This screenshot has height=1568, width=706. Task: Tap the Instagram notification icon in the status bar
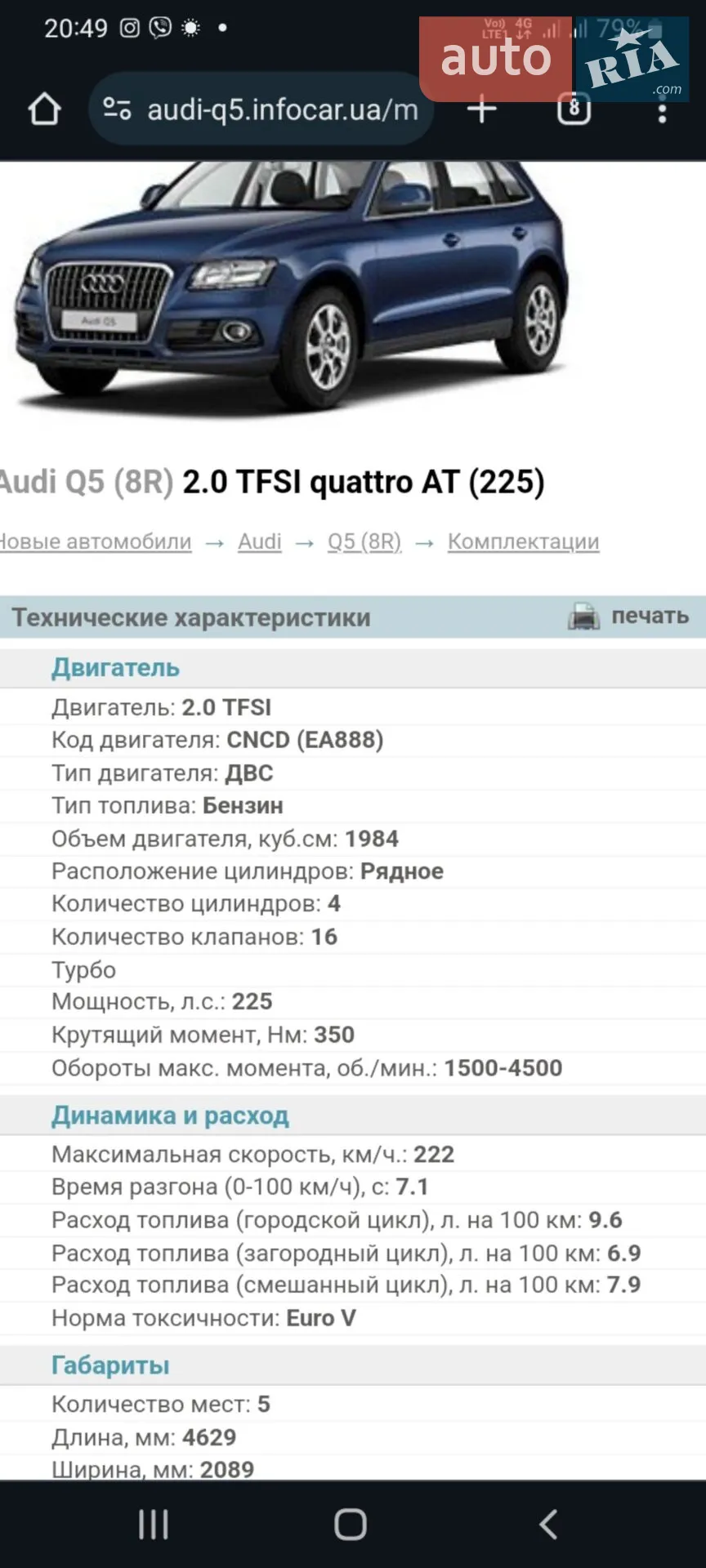(130, 28)
